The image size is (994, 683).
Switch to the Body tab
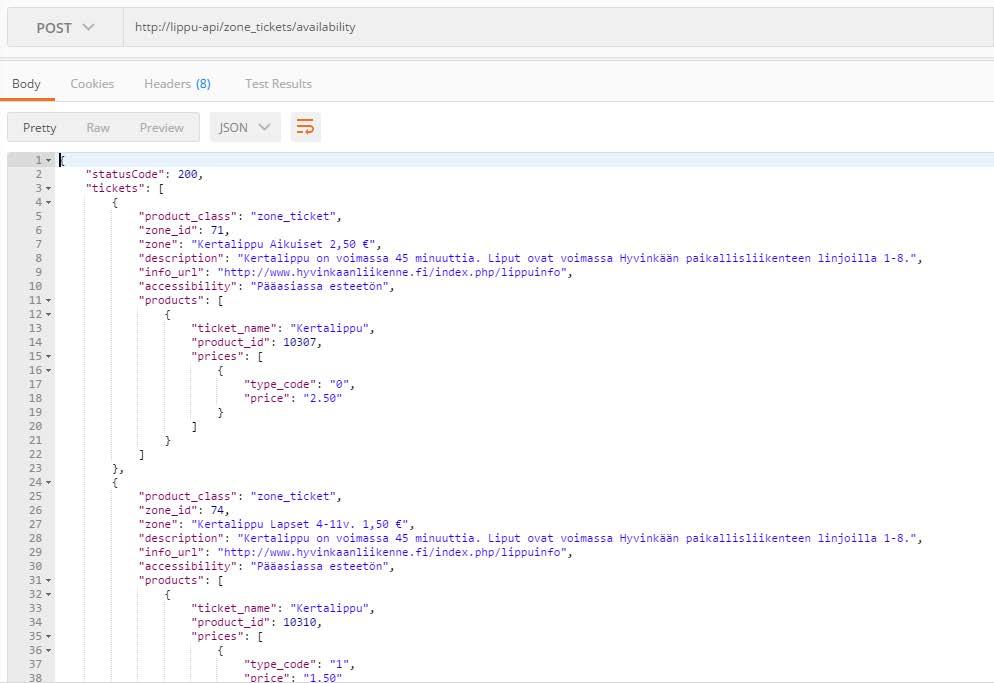(x=26, y=84)
